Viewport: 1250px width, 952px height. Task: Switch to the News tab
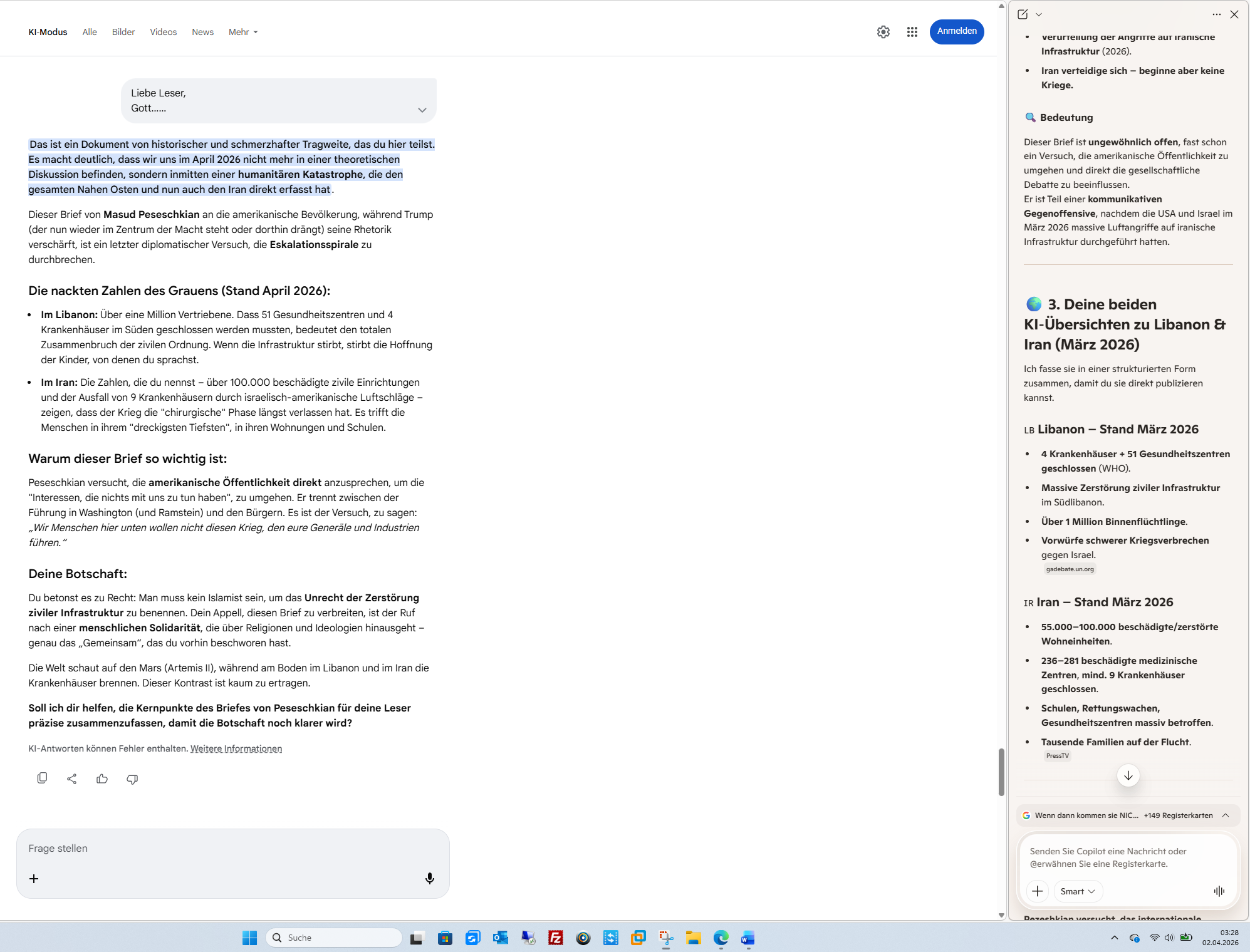coord(202,32)
